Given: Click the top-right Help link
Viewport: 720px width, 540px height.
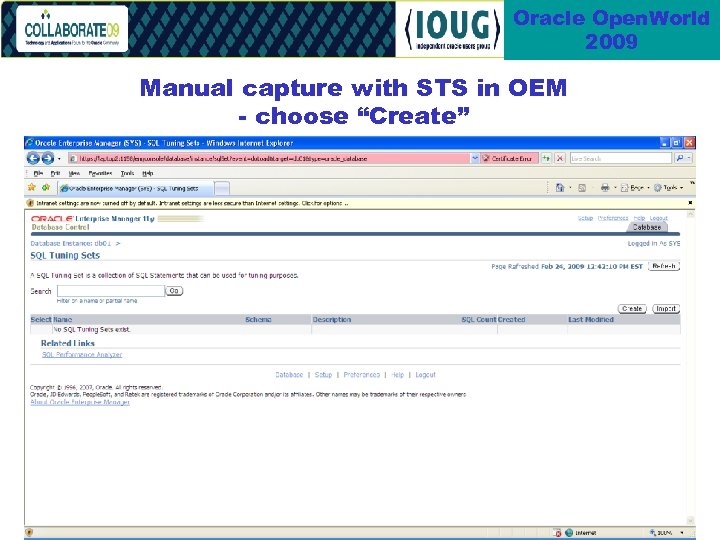Looking at the screenshot, I should tap(639, 218).
